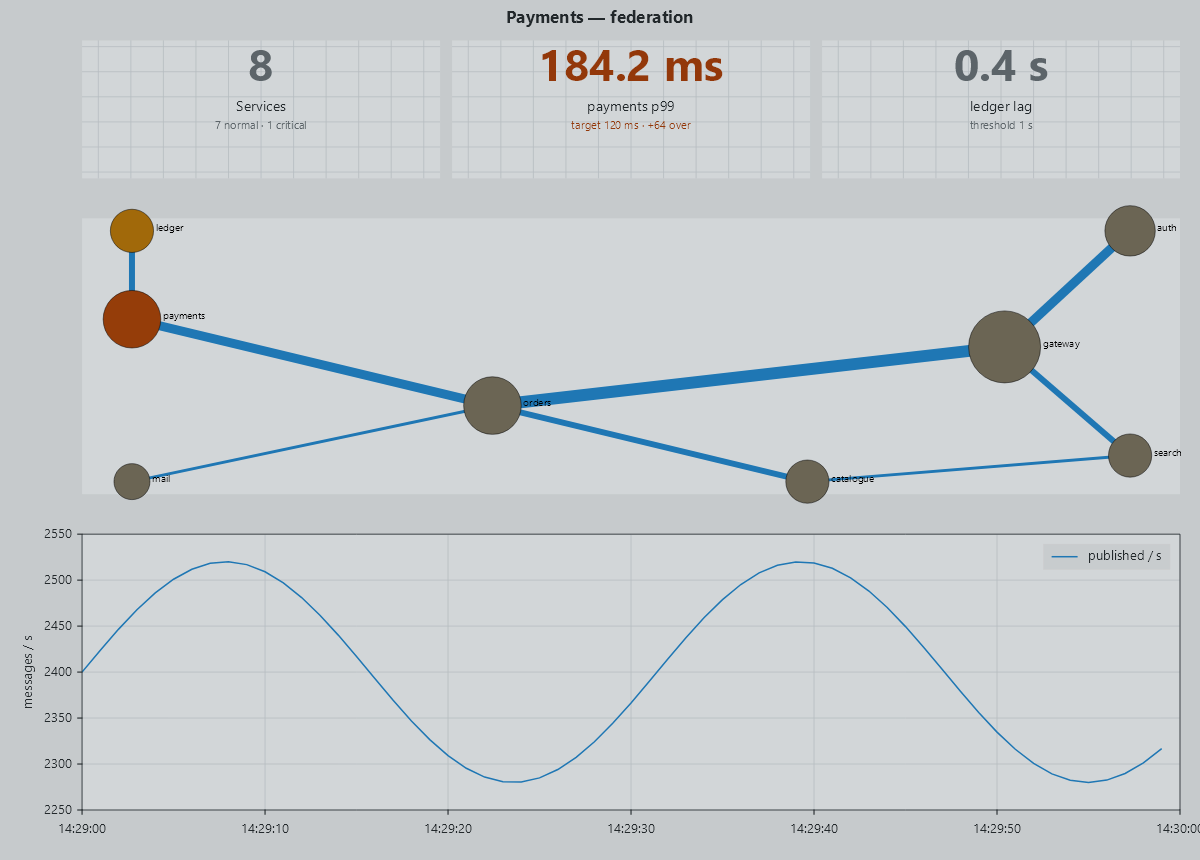The height and width of the screenshot is (860, 1200).
Task: Click the 2250 y-axis tick label
Action: click(58, 810)
